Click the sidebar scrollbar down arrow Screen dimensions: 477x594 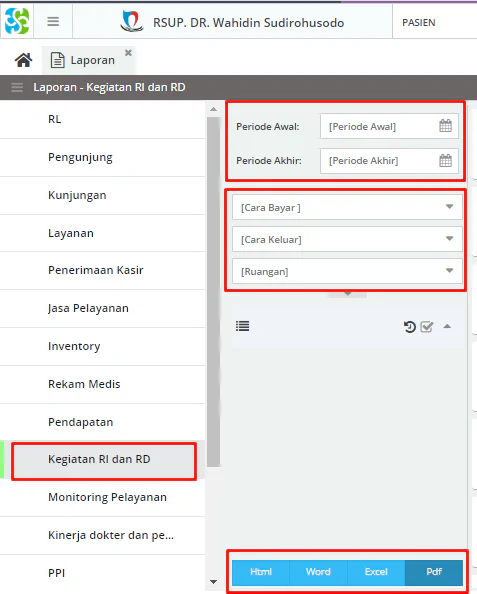tap(214, 581)
